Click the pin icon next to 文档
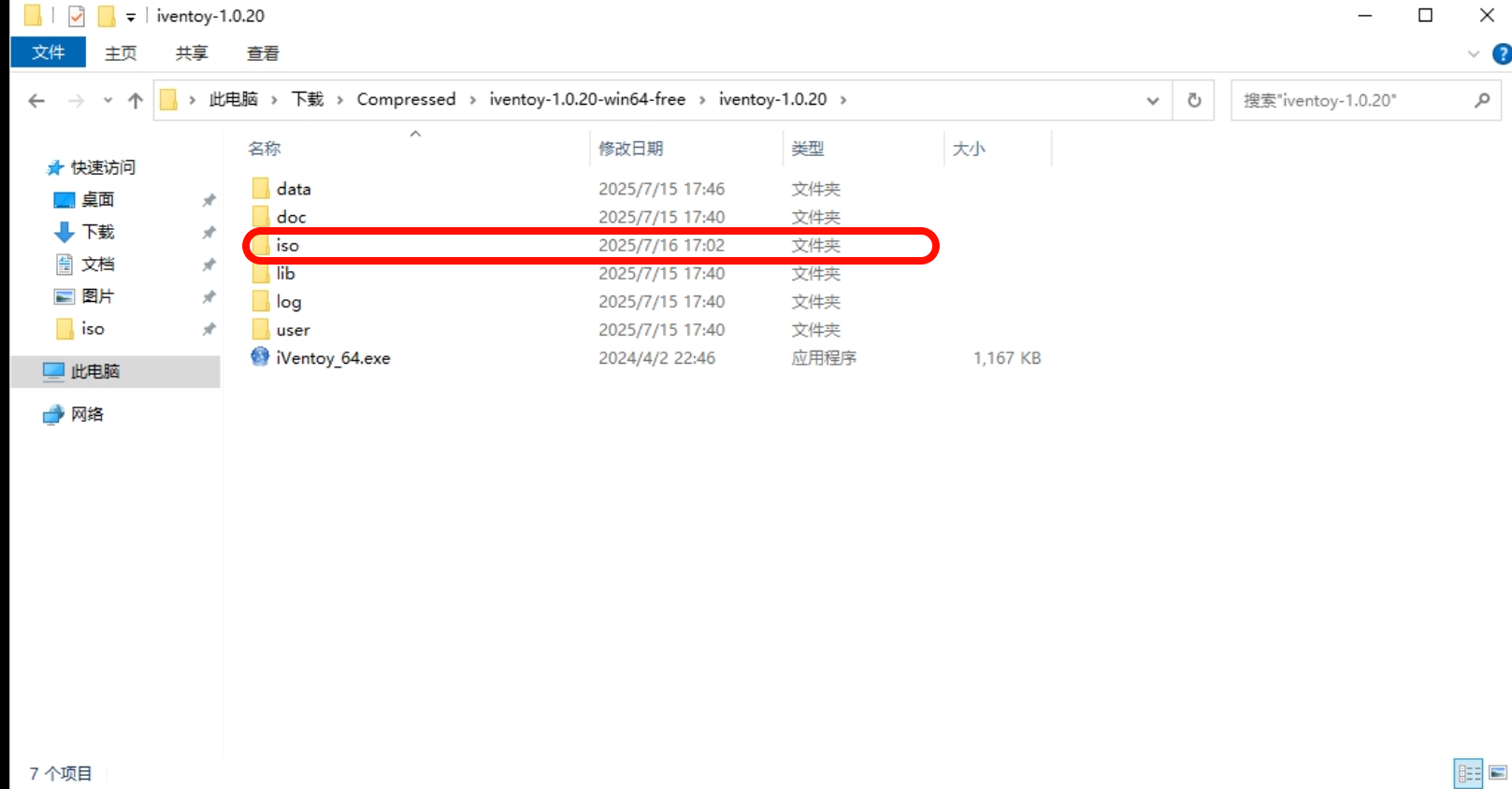 pyautogui.click(x=209, y=265)
